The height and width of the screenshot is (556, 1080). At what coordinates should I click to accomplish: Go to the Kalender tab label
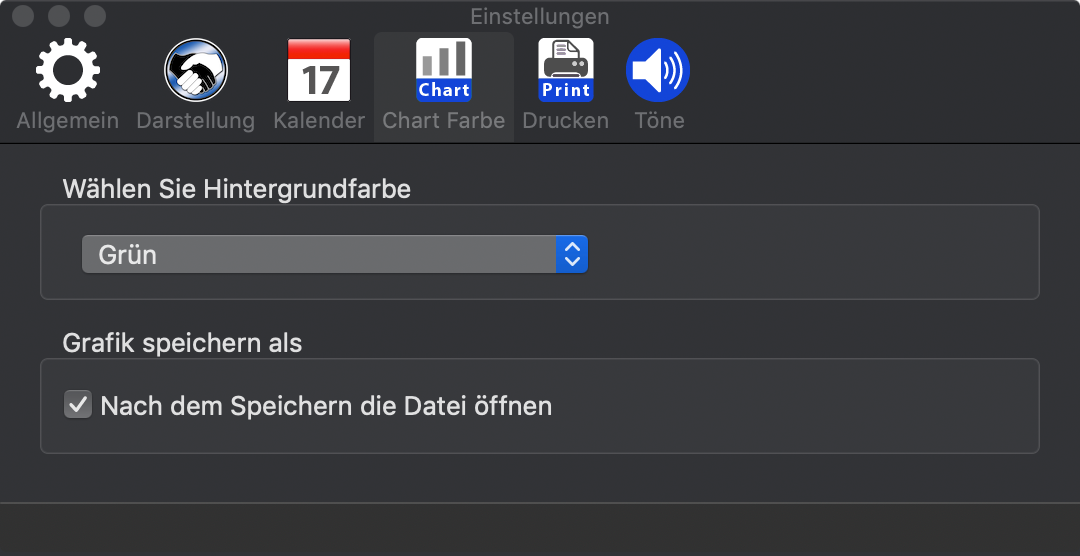pyautogui.click(x=319, y=121)
